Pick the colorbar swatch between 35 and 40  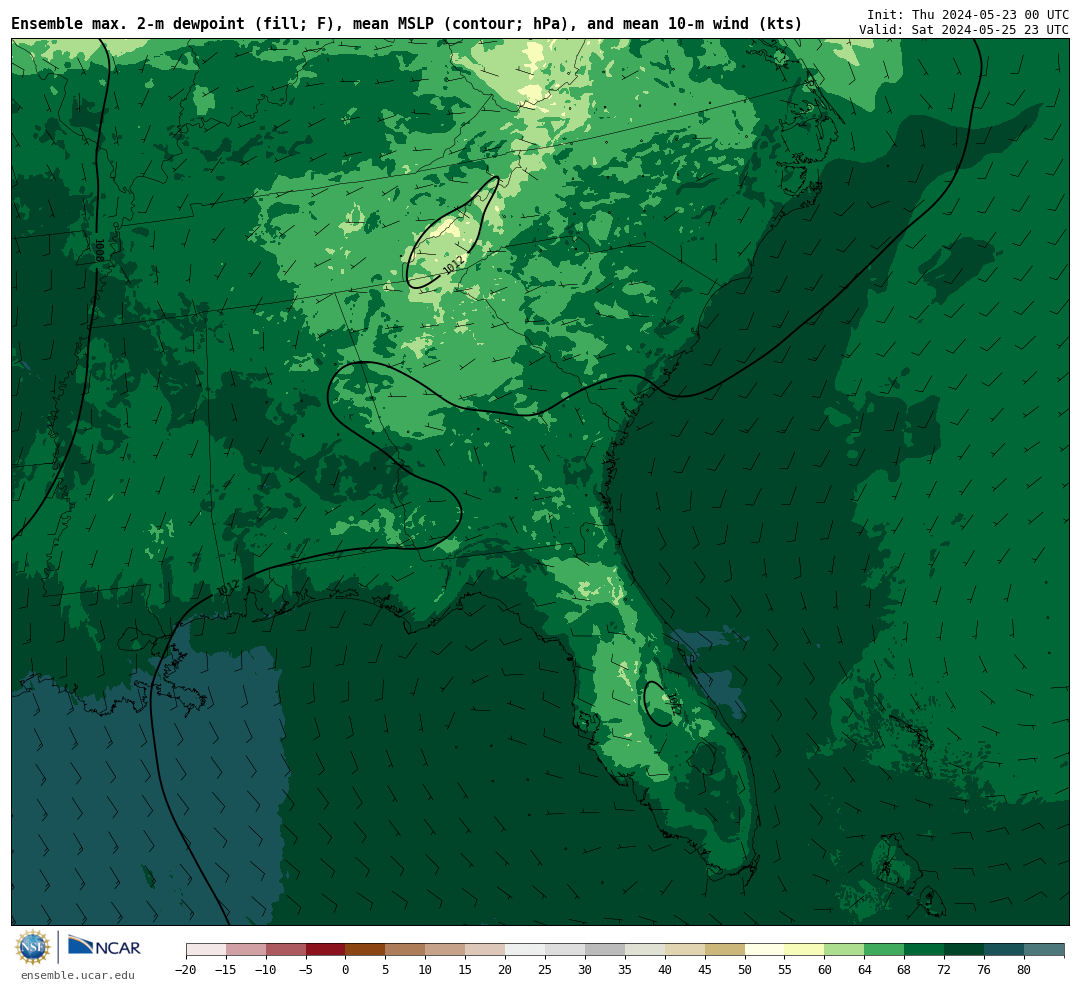(x=645, y=950)
